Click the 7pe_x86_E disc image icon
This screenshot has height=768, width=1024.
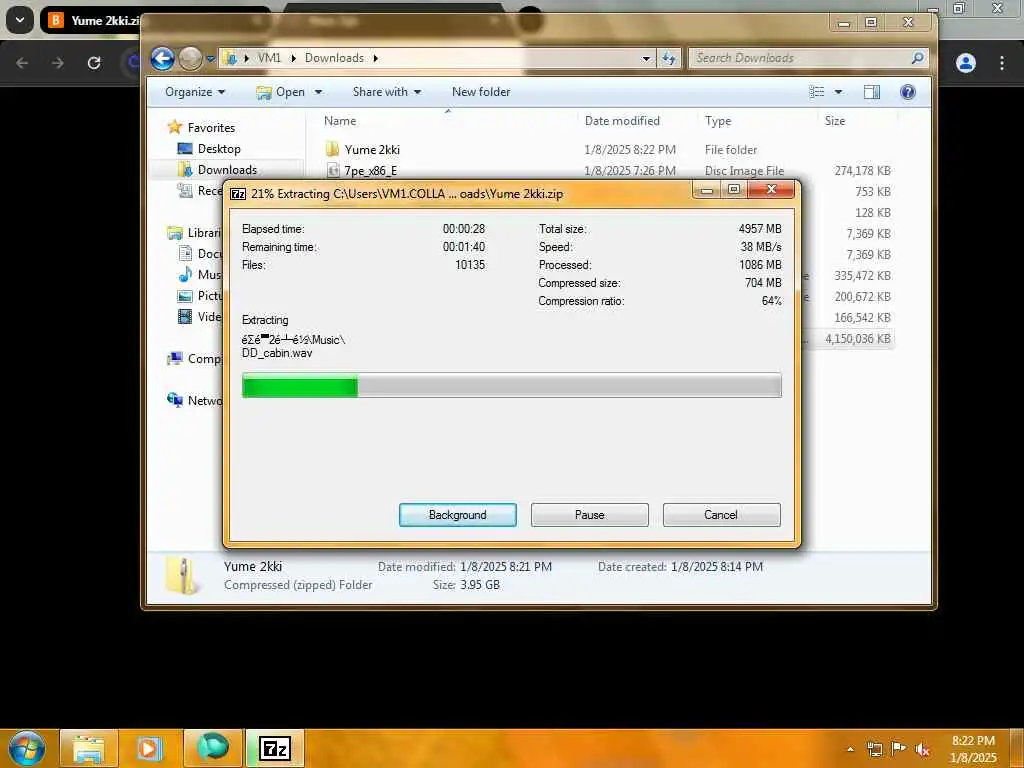333,170
